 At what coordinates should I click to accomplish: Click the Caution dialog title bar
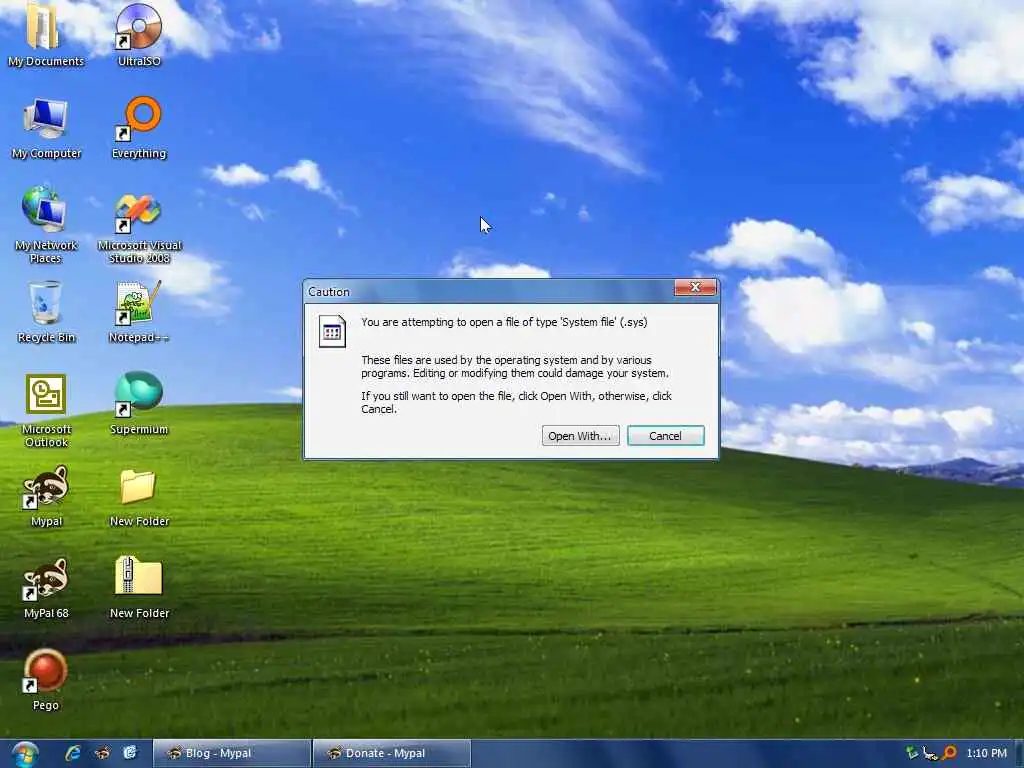click(x=490, y=291)
